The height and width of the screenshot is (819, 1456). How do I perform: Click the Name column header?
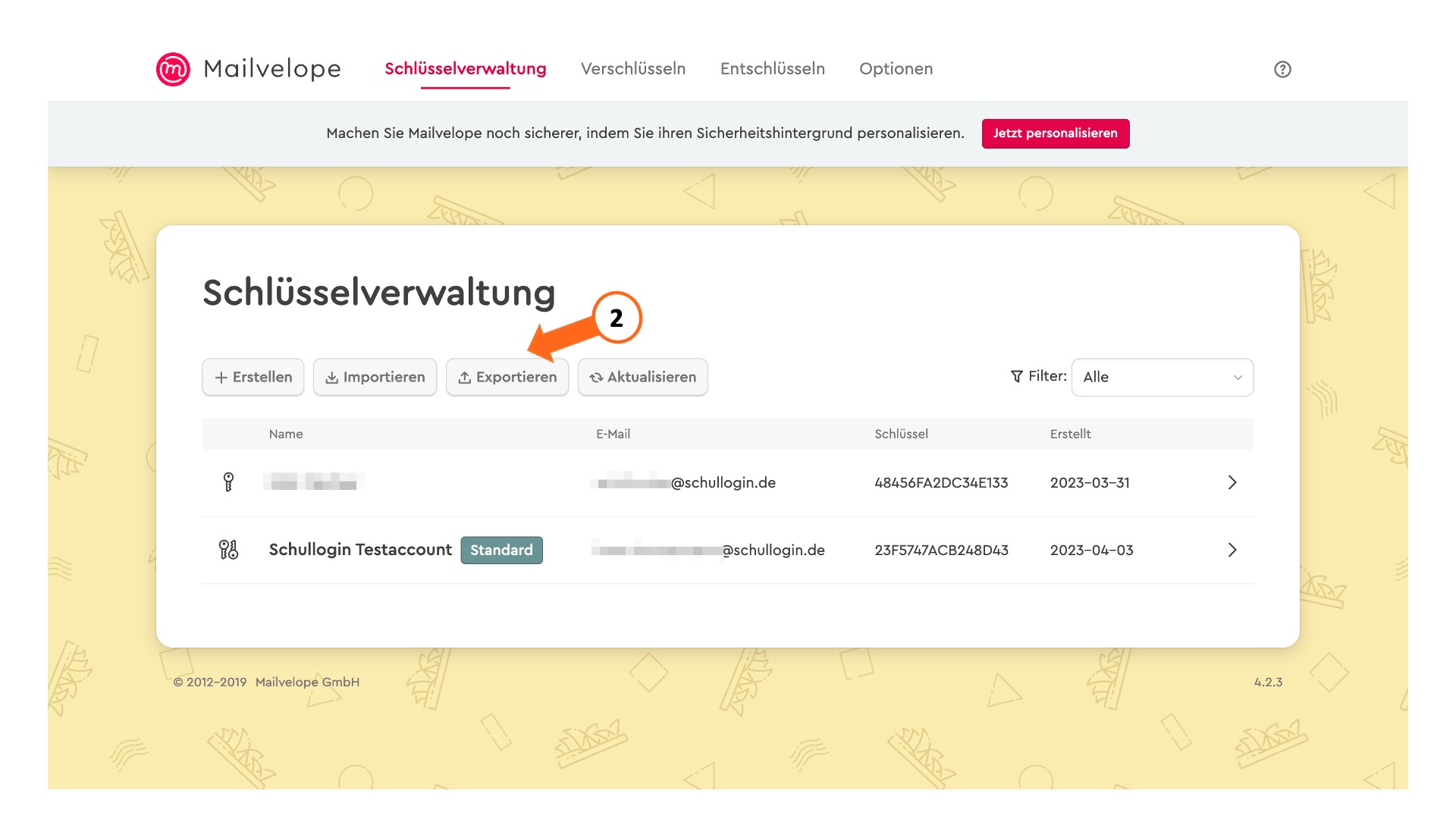[x=286, y=434]
